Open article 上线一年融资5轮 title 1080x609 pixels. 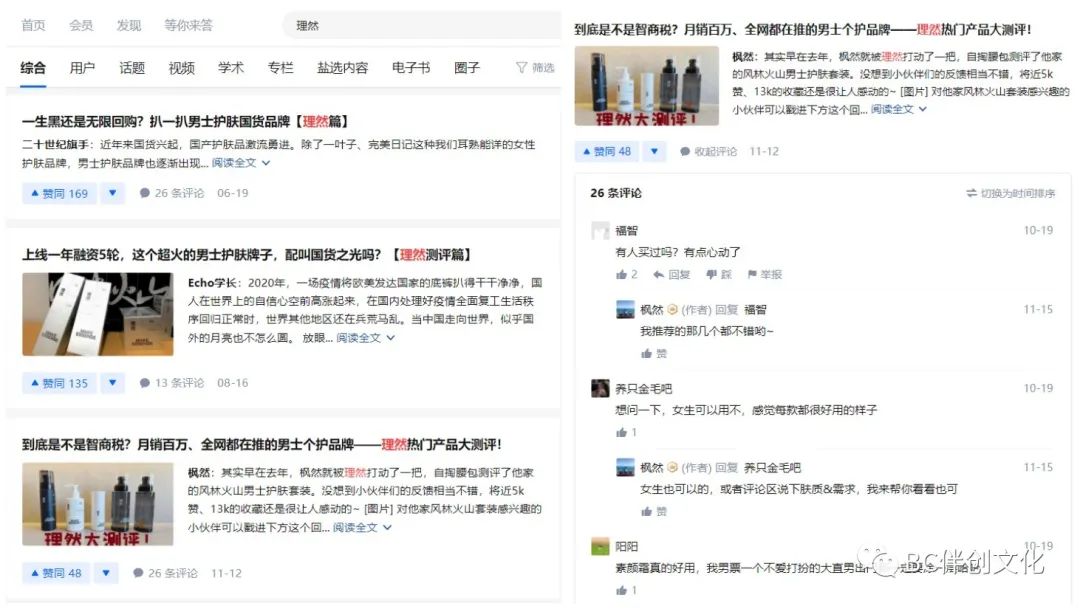coord(247,255)
